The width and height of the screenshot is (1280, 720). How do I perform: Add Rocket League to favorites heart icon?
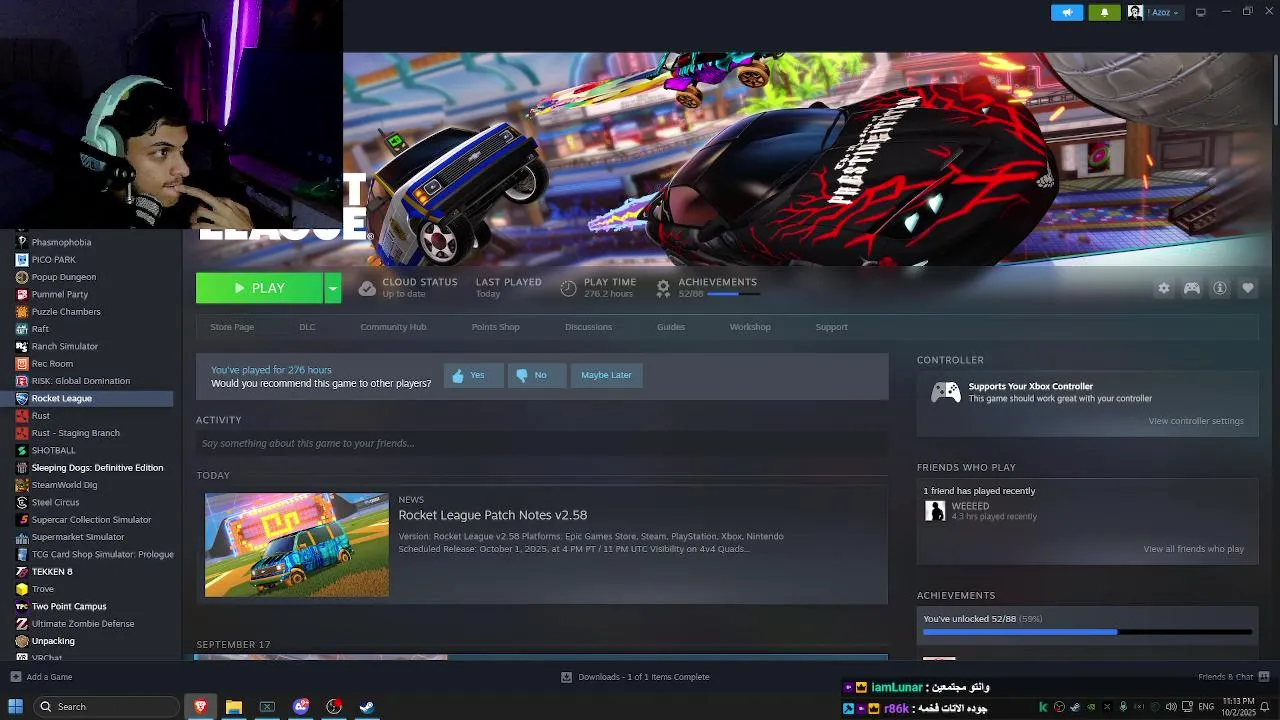[1248, 288]
